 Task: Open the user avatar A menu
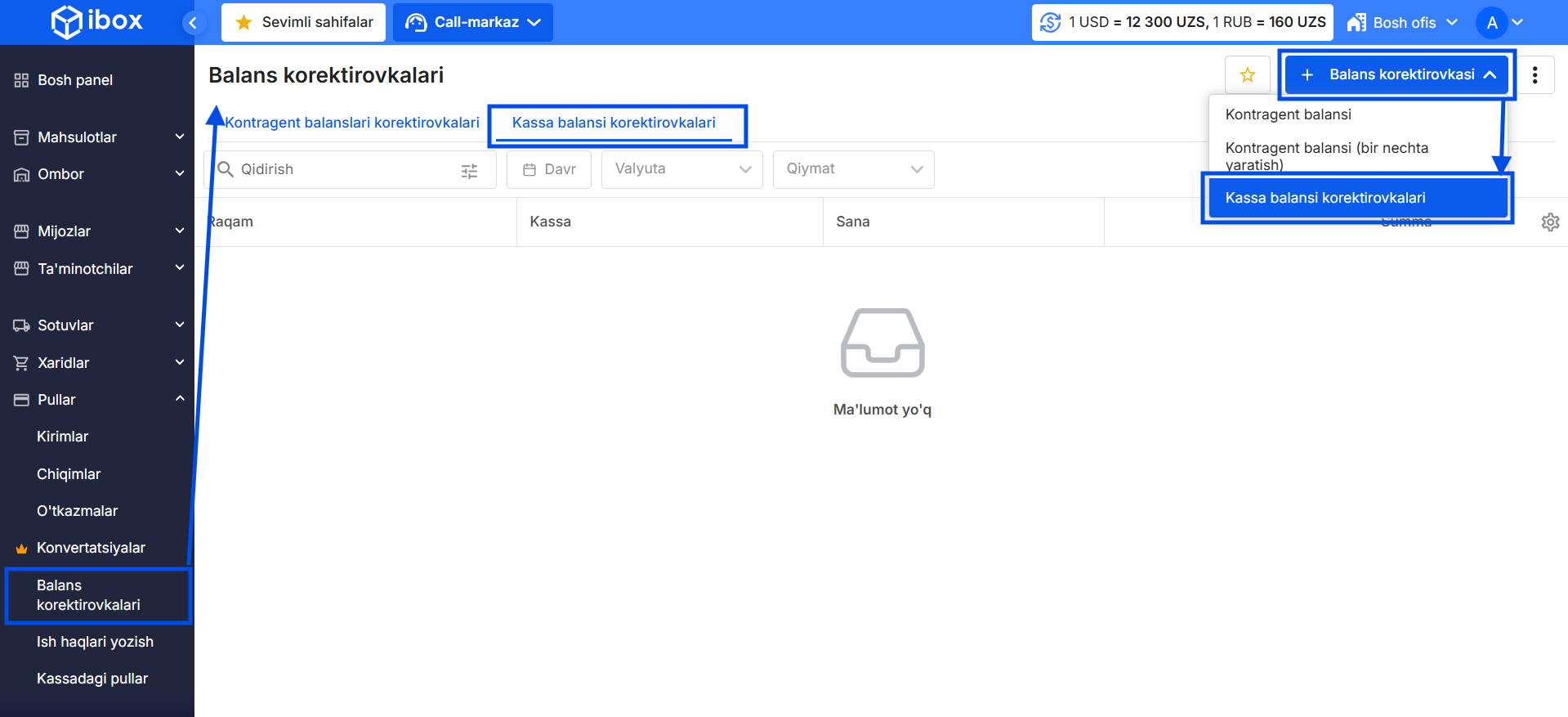1492,23
